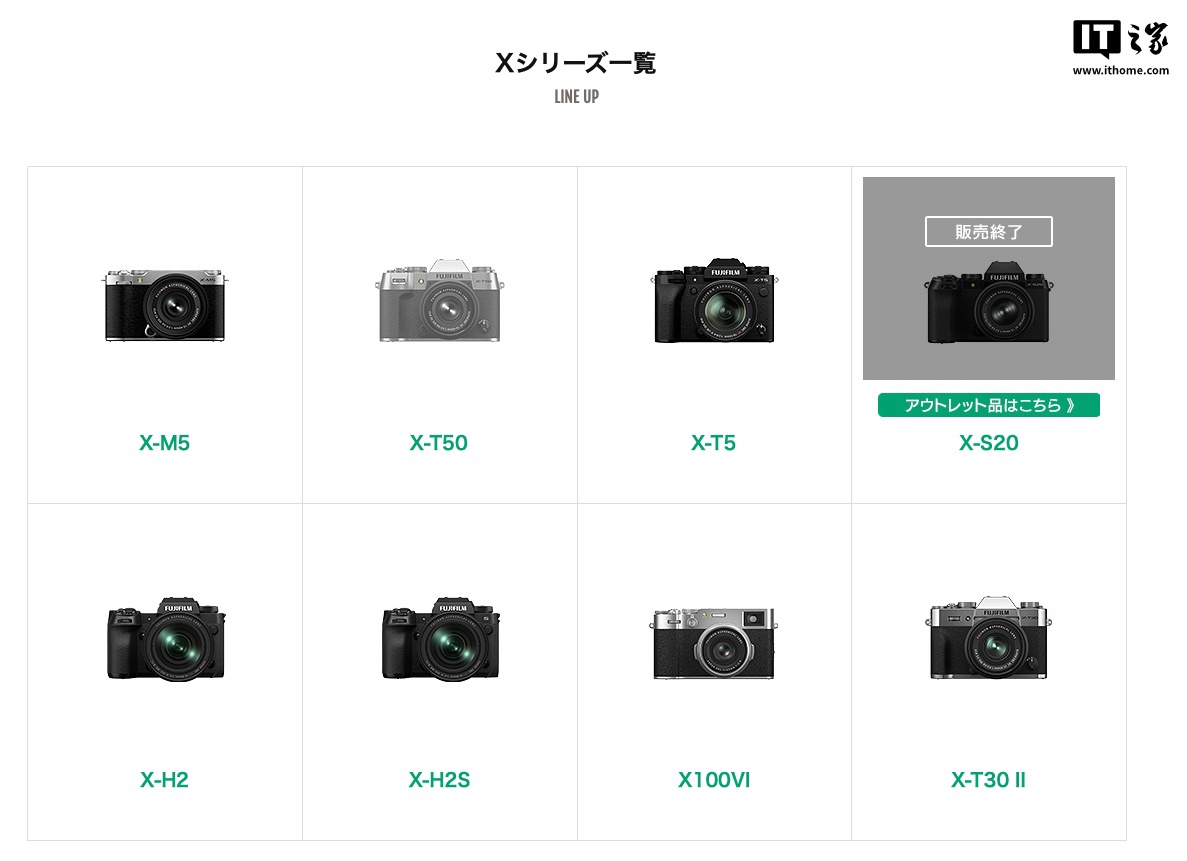Click the IT之家 logo in the corner
The height and width of the screenshot is (861, 1187).
tap(1120, 39)
